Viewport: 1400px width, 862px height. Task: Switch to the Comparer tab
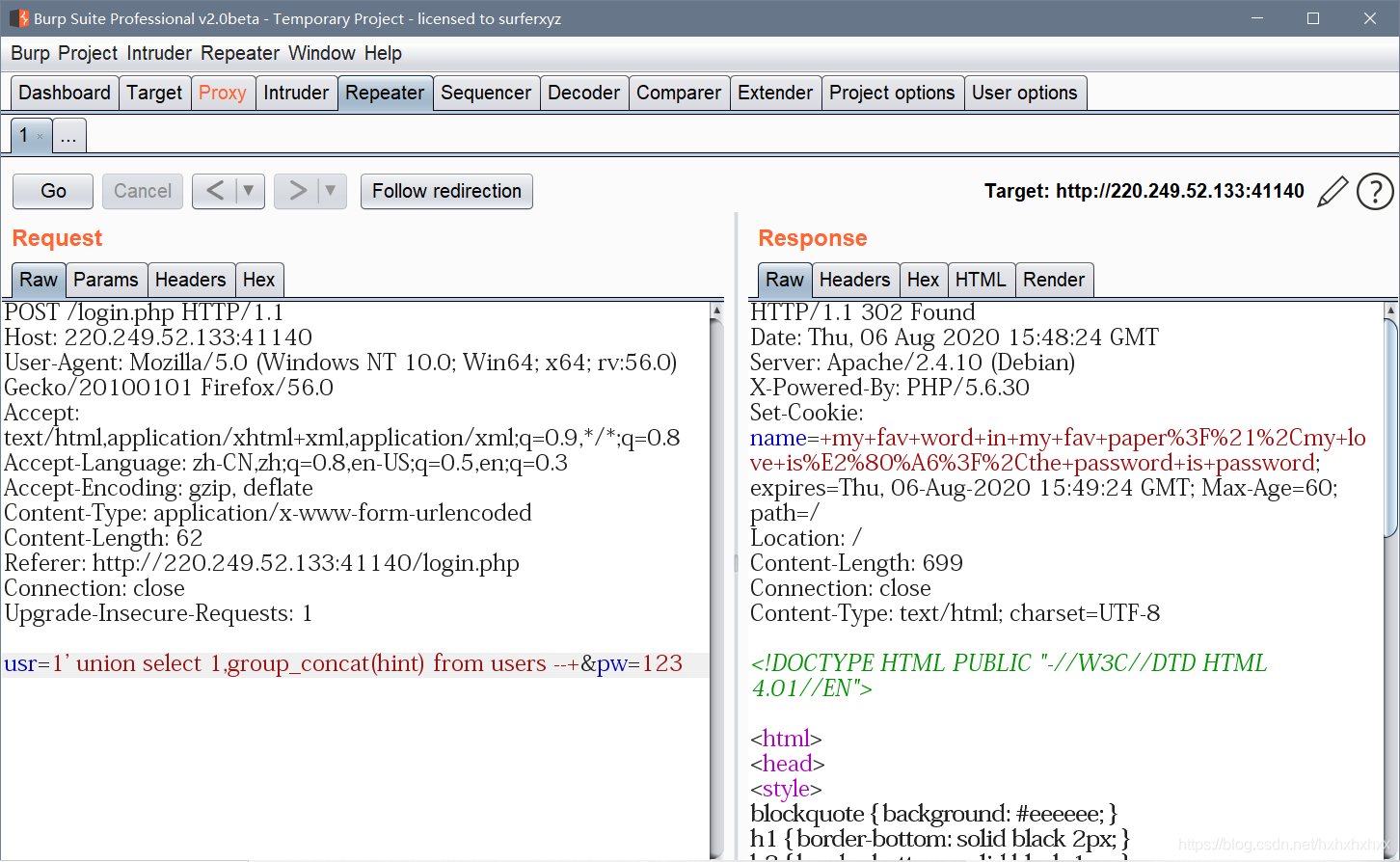[x=679, y=93]
